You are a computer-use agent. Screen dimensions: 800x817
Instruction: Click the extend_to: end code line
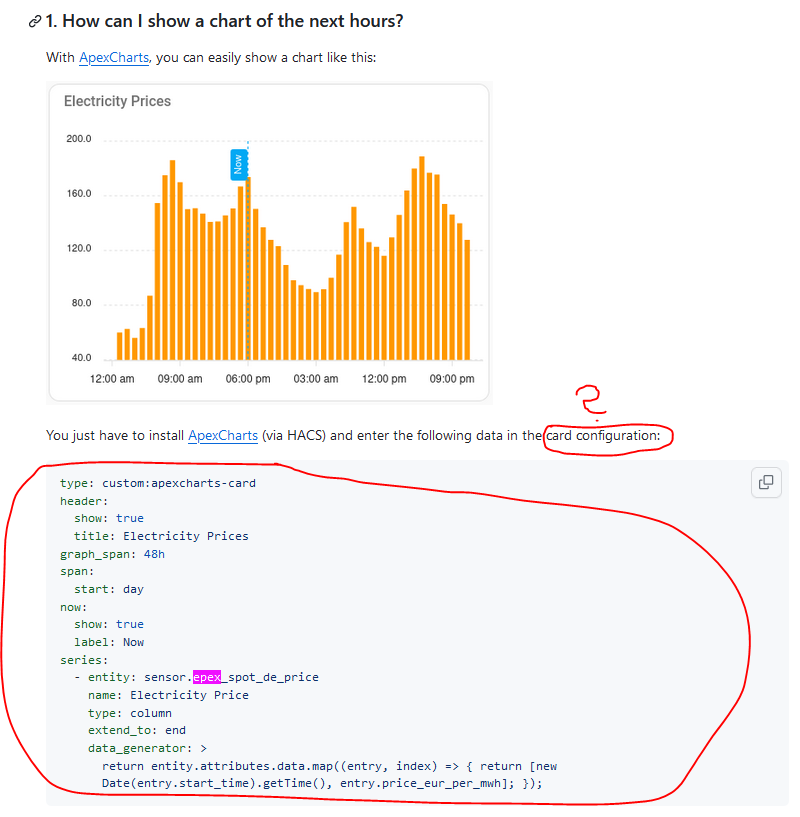pos(137,730)
